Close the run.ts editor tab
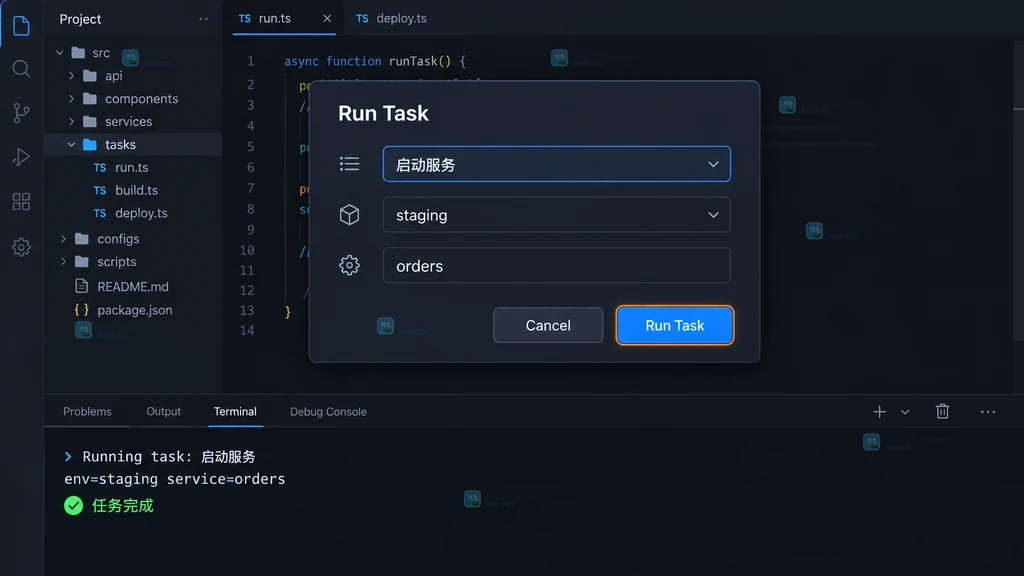This screenshot has width=1024, height=576. [x=327, y=18]
